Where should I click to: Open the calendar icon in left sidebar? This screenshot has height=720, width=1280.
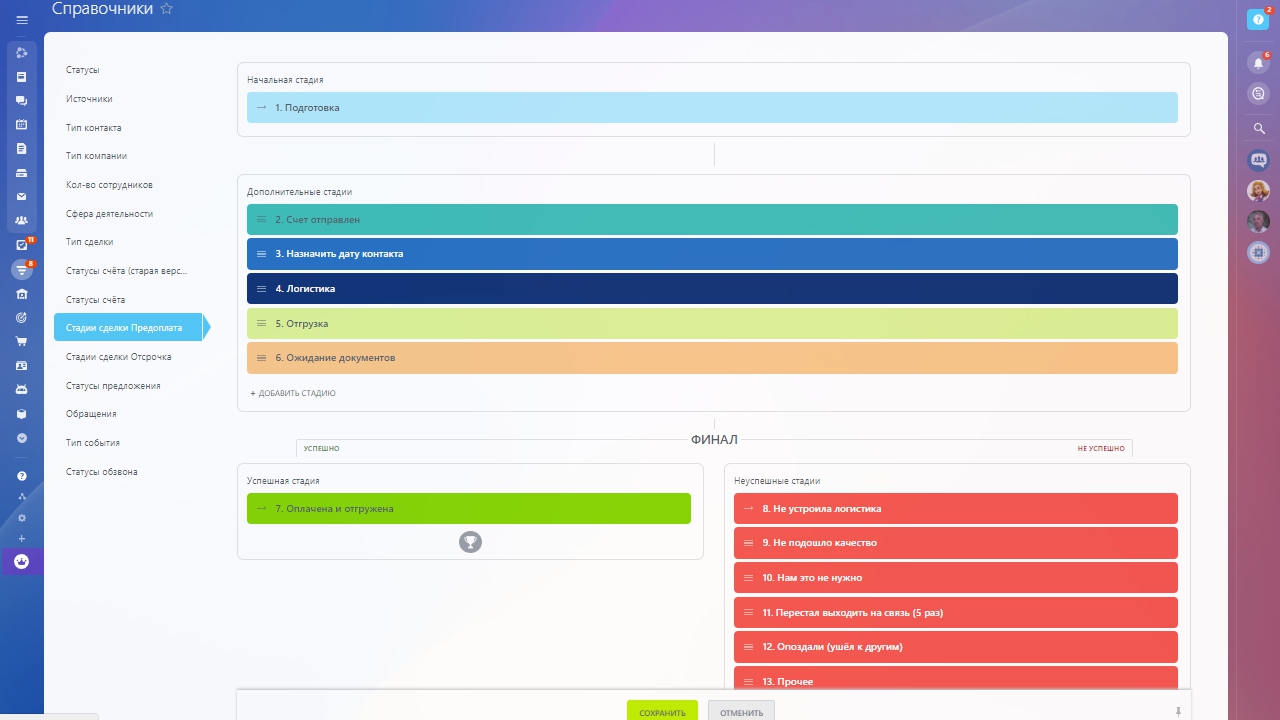click(x=22, y=125)
